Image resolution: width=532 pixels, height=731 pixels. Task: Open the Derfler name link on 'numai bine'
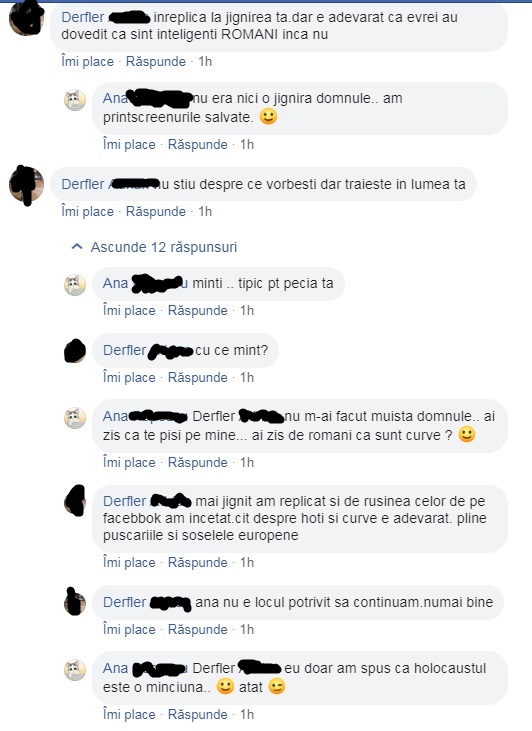pyautogui.click(x=124, y=602)
